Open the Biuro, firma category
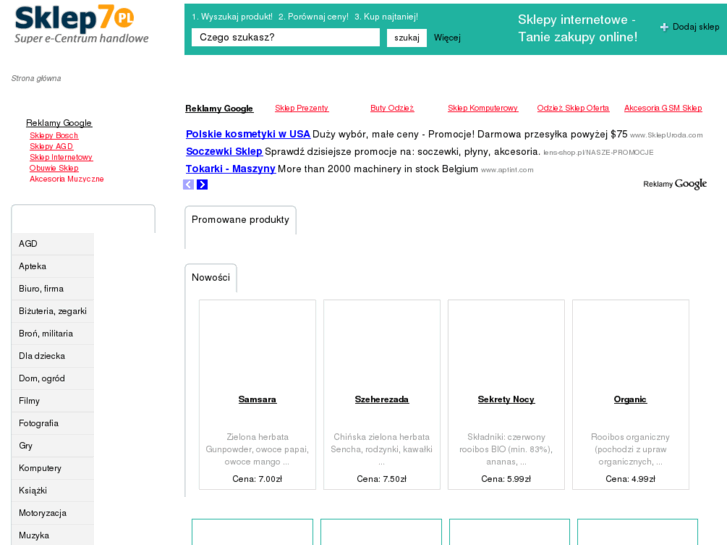727x545 pixels. 52,289
